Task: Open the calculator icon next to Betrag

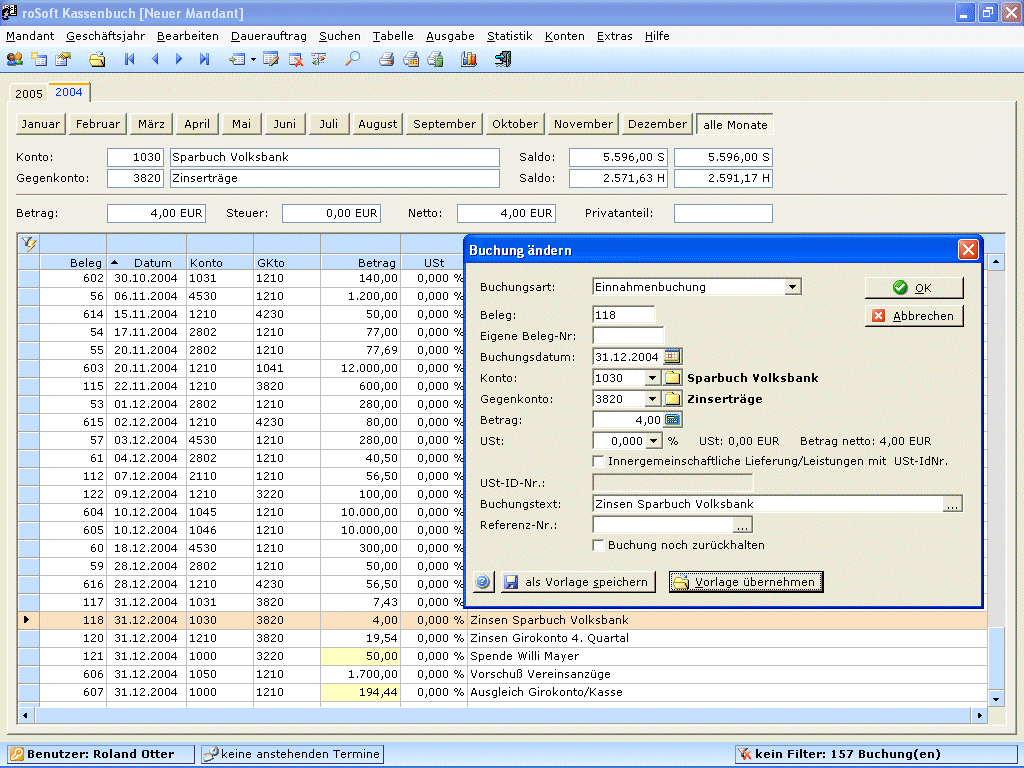Action: point(672,420)
